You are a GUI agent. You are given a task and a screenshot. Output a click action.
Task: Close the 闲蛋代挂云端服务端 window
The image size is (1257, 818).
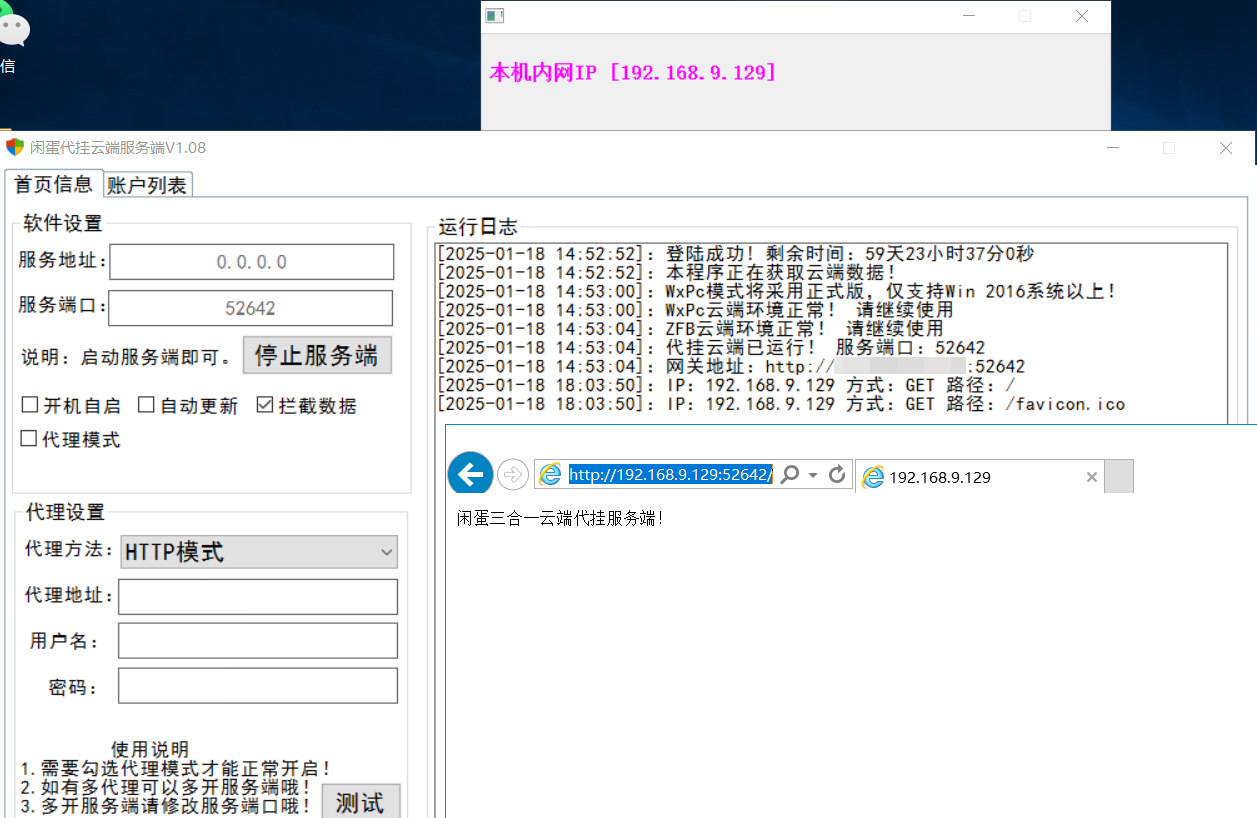click(x=1226, y=148)
